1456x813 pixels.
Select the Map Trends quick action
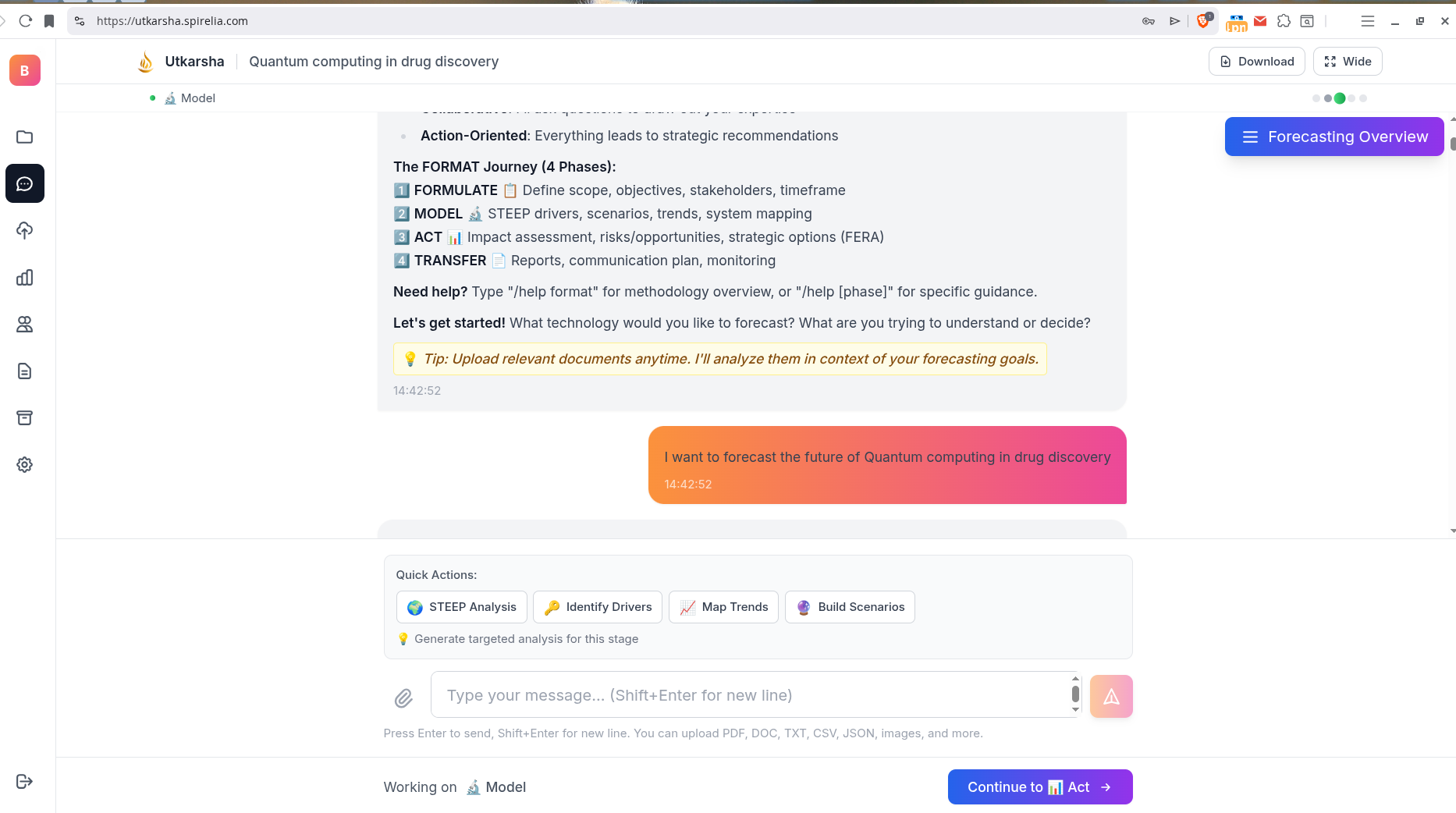point(723,607)
